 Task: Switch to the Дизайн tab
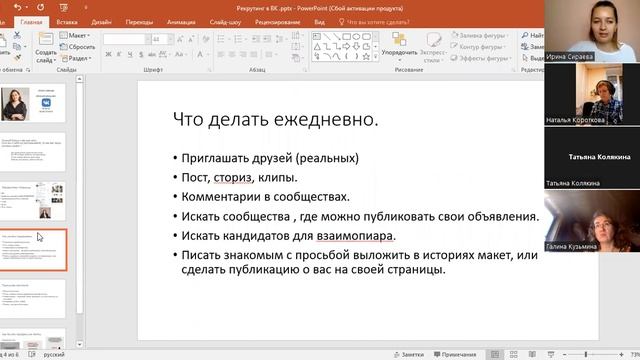point(101,22)
